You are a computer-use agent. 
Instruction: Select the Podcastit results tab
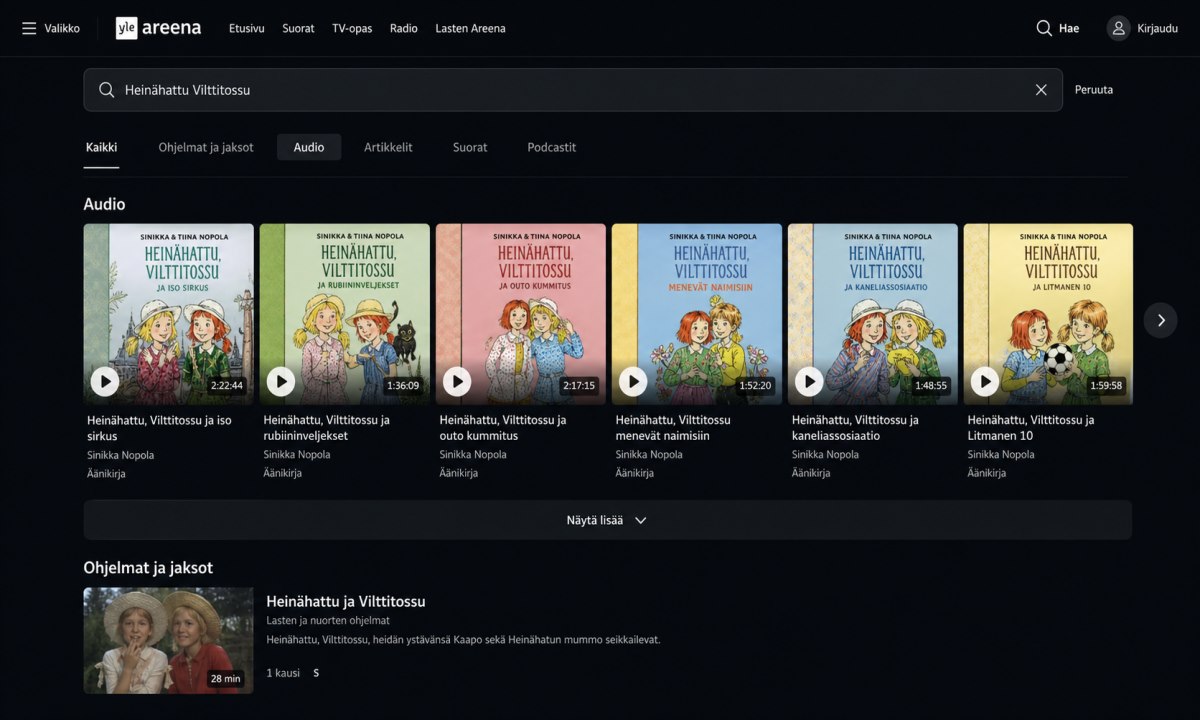pos(552,147)
